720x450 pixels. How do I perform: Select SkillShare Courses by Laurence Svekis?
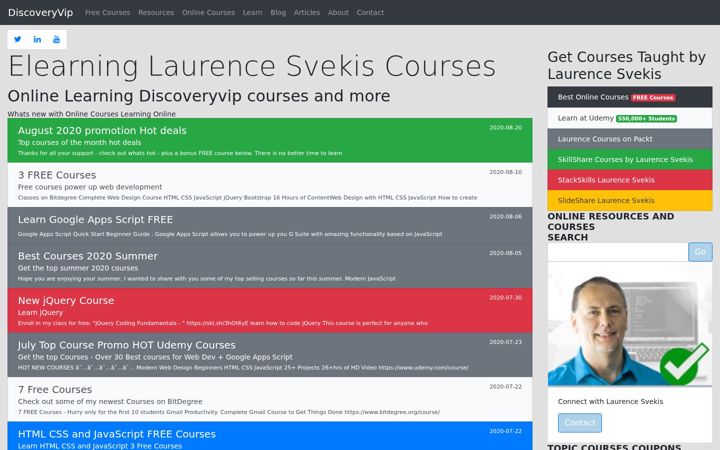pos(630,159)
